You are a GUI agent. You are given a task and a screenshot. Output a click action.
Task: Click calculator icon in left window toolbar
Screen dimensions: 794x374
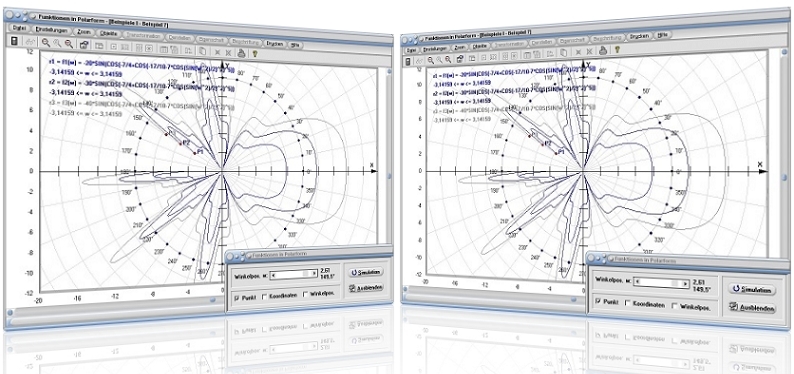point(14,41)
